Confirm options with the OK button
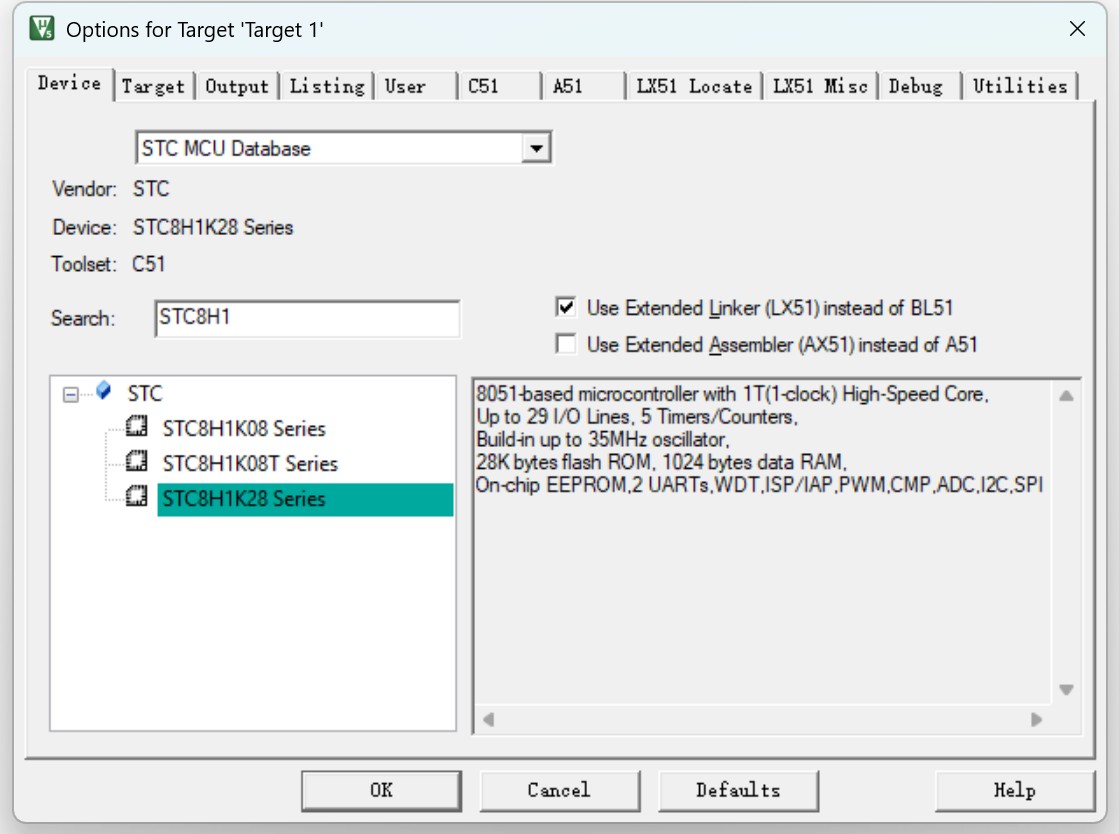 click(x=381, y=790)
